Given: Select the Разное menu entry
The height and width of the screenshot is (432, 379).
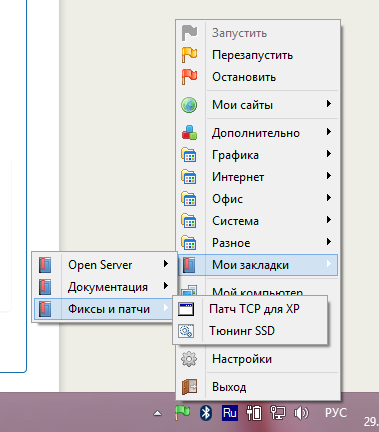Looking at the screenshot, I should click(258, 243).
